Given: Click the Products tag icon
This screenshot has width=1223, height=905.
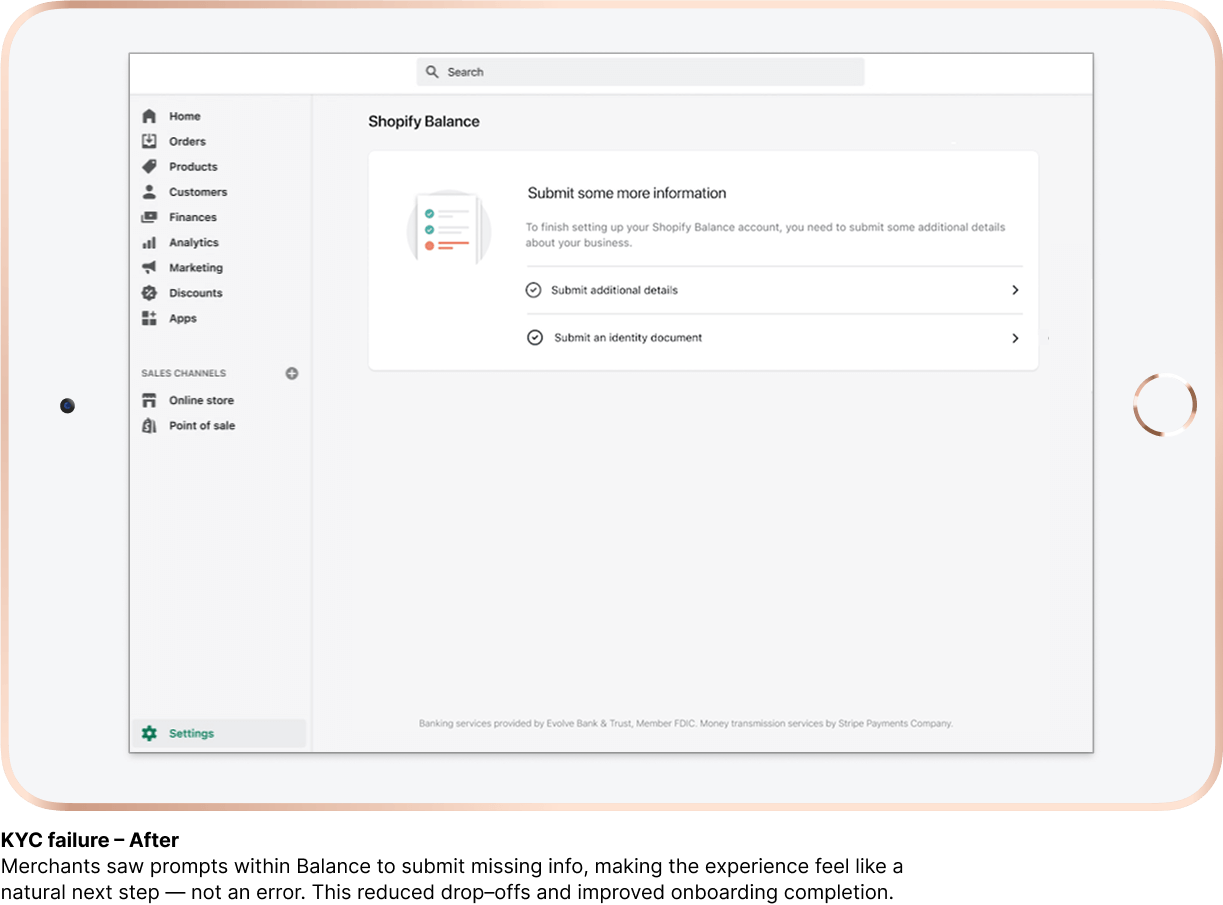Looking at the screenshot, I should tap(149, 166).
